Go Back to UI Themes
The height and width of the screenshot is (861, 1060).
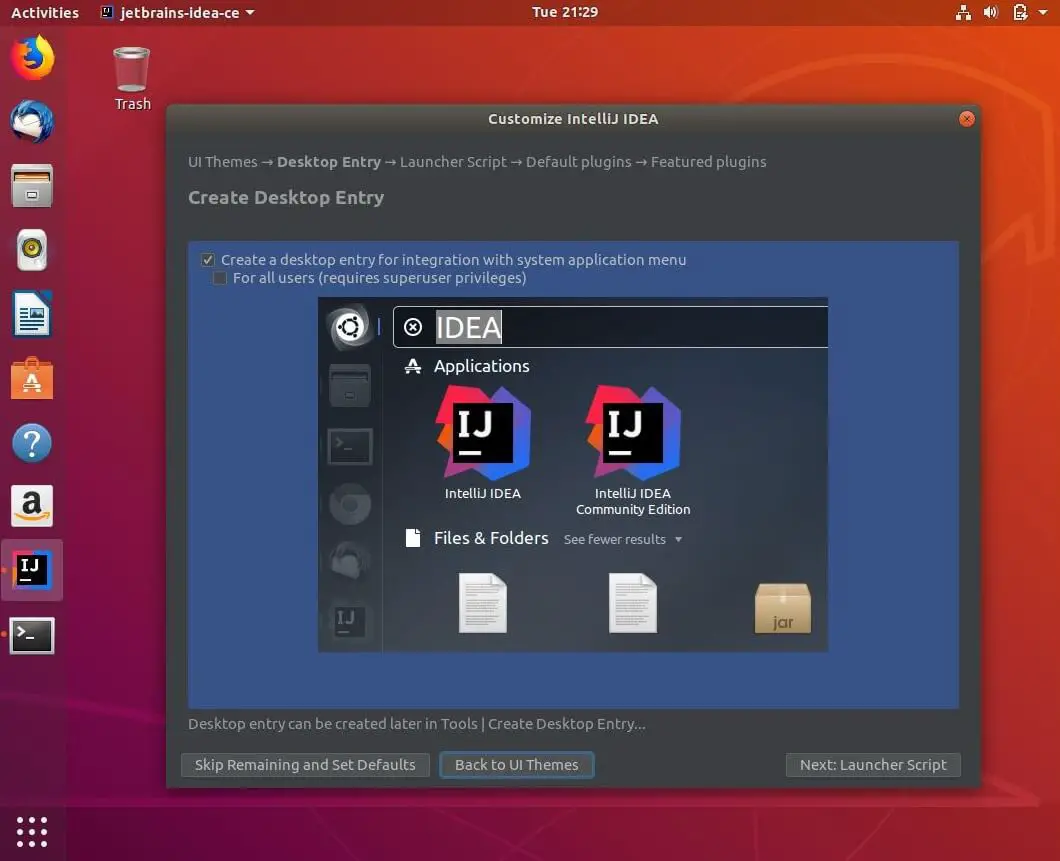point(516,764)
